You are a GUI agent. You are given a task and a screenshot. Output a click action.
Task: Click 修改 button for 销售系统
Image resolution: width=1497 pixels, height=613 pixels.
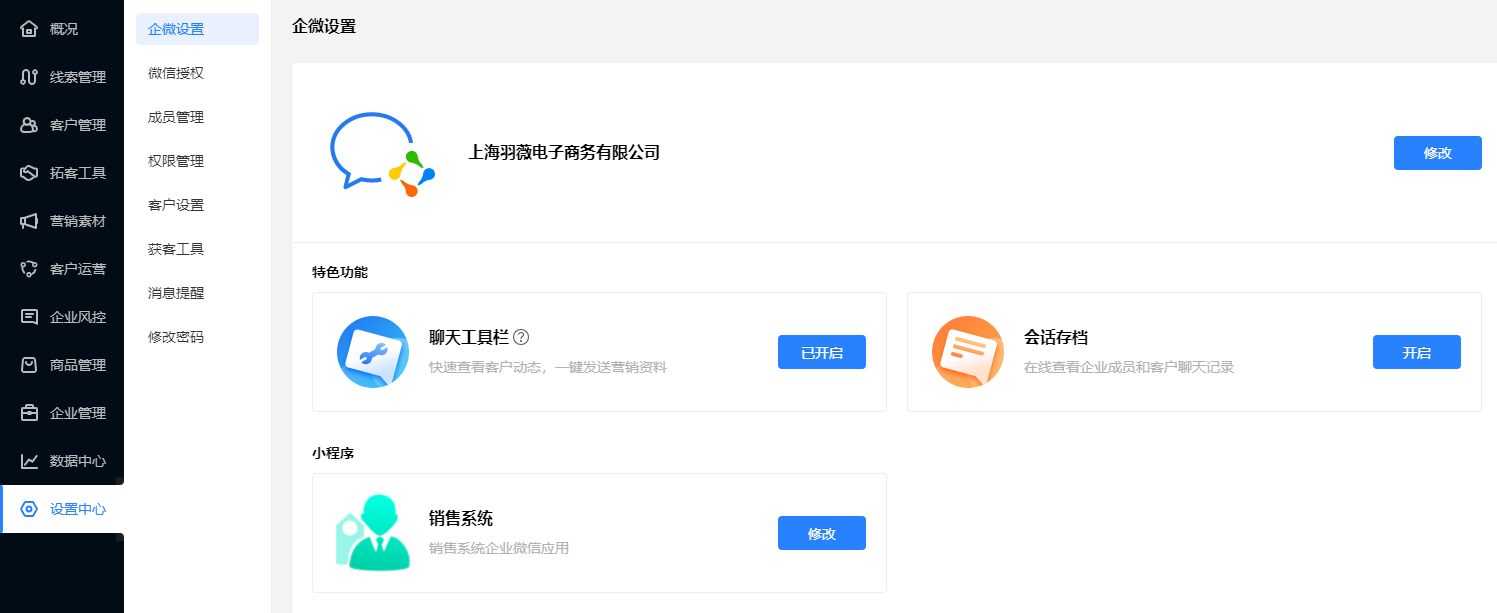click(x=822, y=533)
